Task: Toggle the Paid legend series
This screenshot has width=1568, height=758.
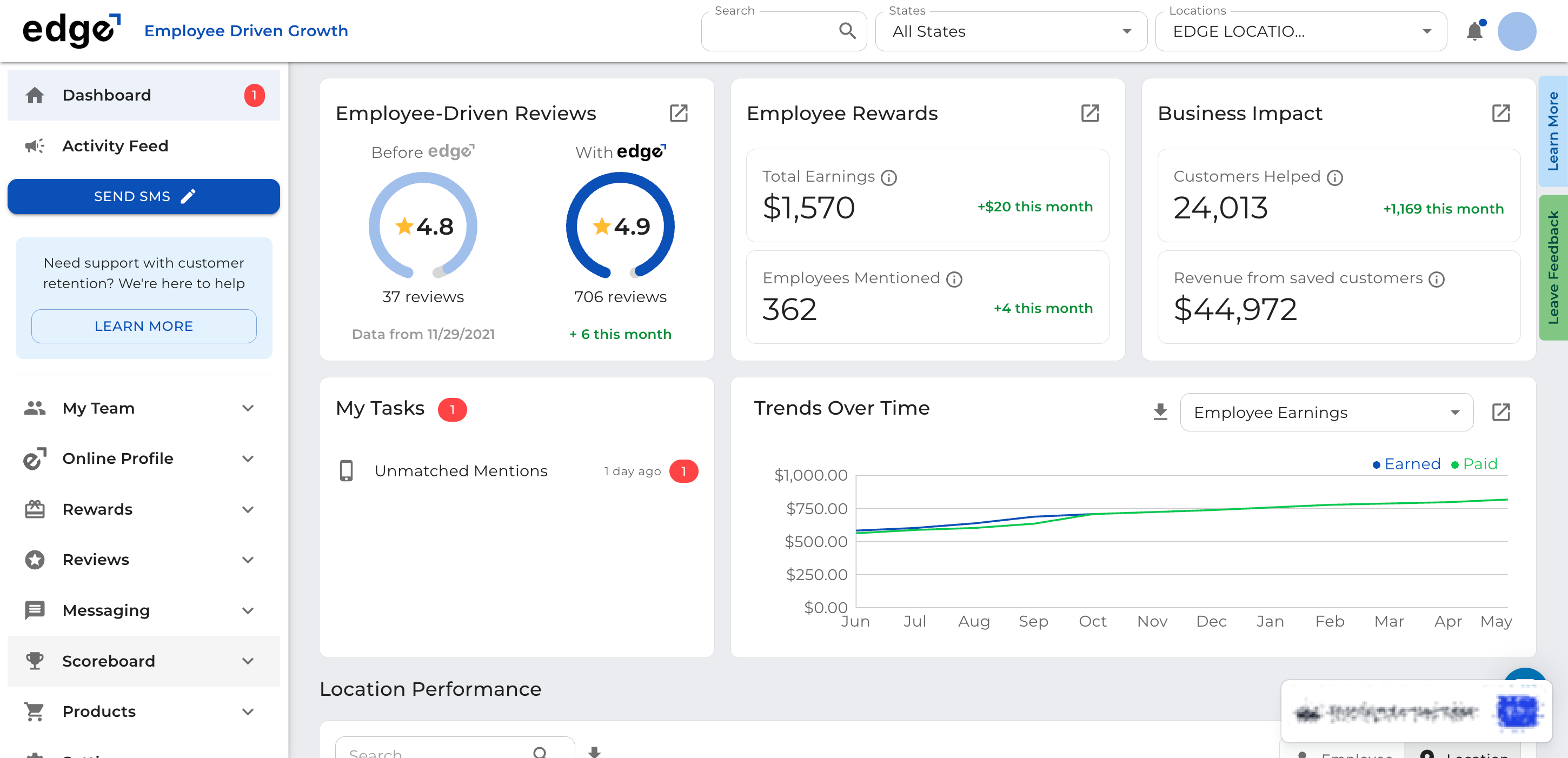Action: point(1474,464)
